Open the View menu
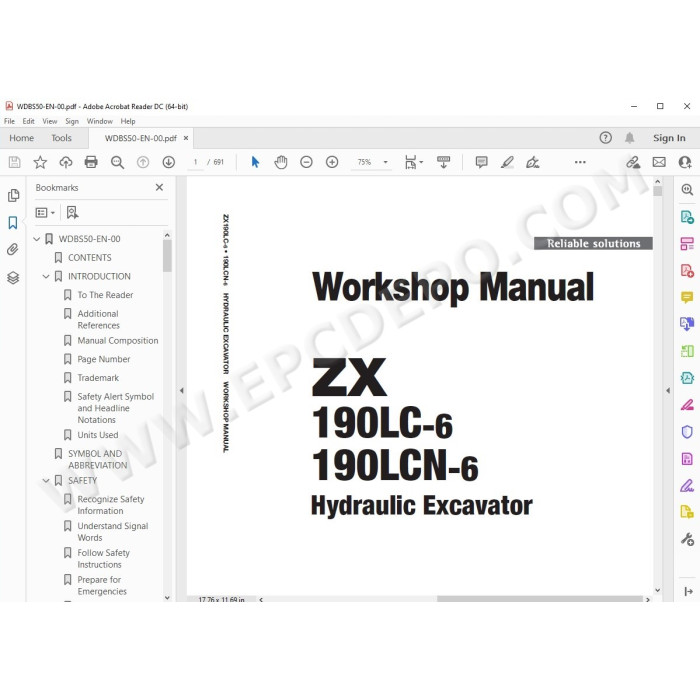Image resolution: width=700 pixels, height=700 pixels. (50, 121)
